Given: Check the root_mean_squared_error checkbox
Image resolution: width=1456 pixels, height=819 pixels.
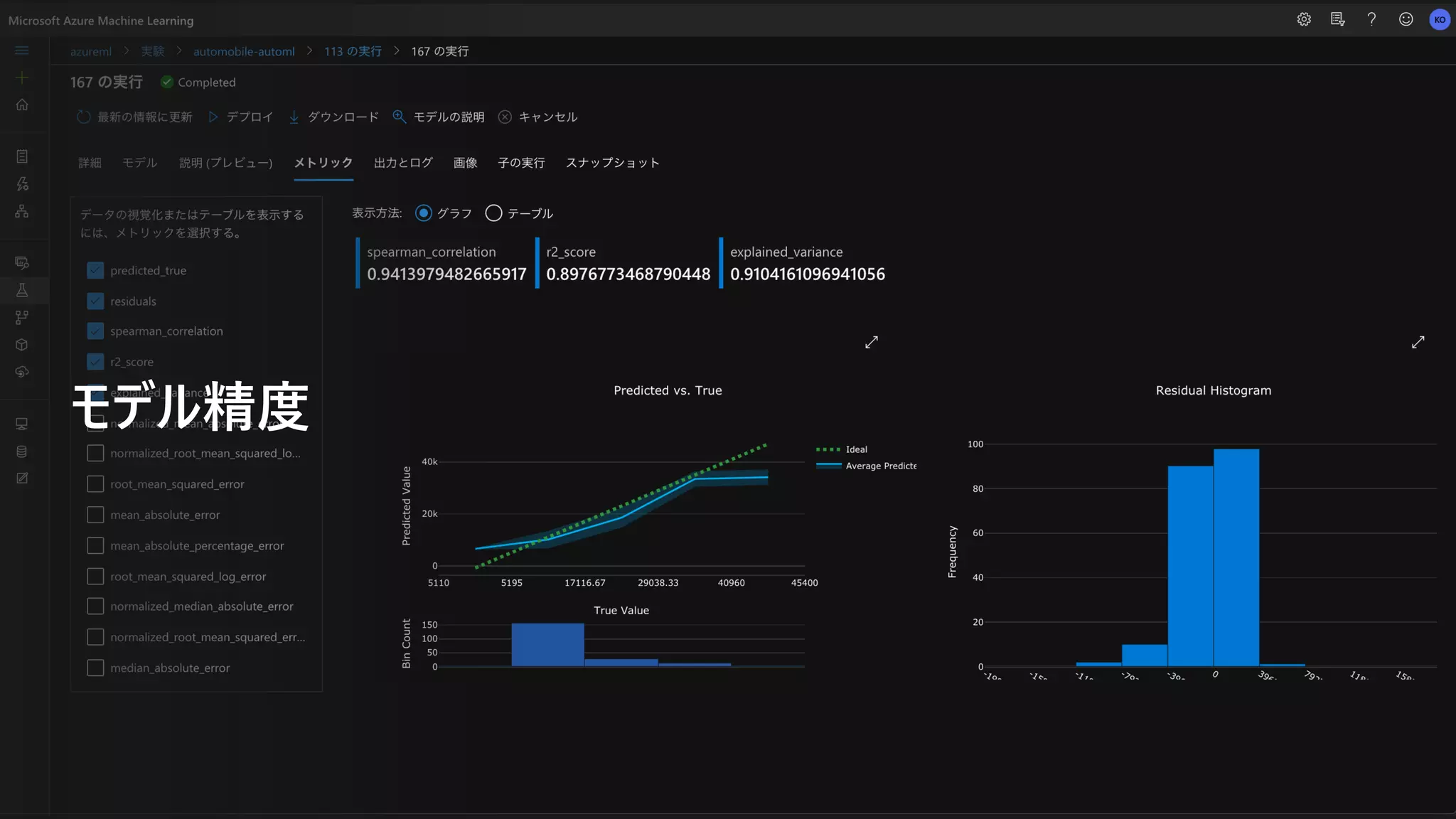Looking at the screenshot, I should 95,484.
